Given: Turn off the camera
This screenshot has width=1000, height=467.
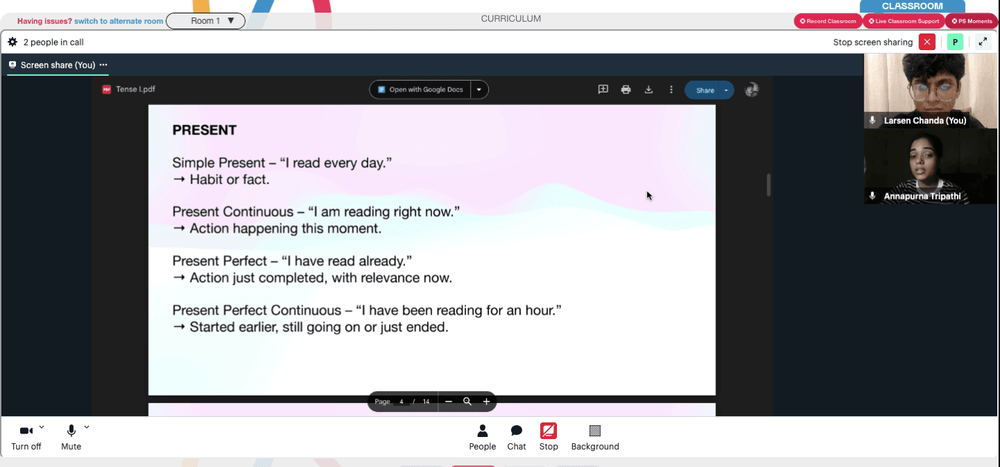Looking at the screenshot, I should (26, 438).
